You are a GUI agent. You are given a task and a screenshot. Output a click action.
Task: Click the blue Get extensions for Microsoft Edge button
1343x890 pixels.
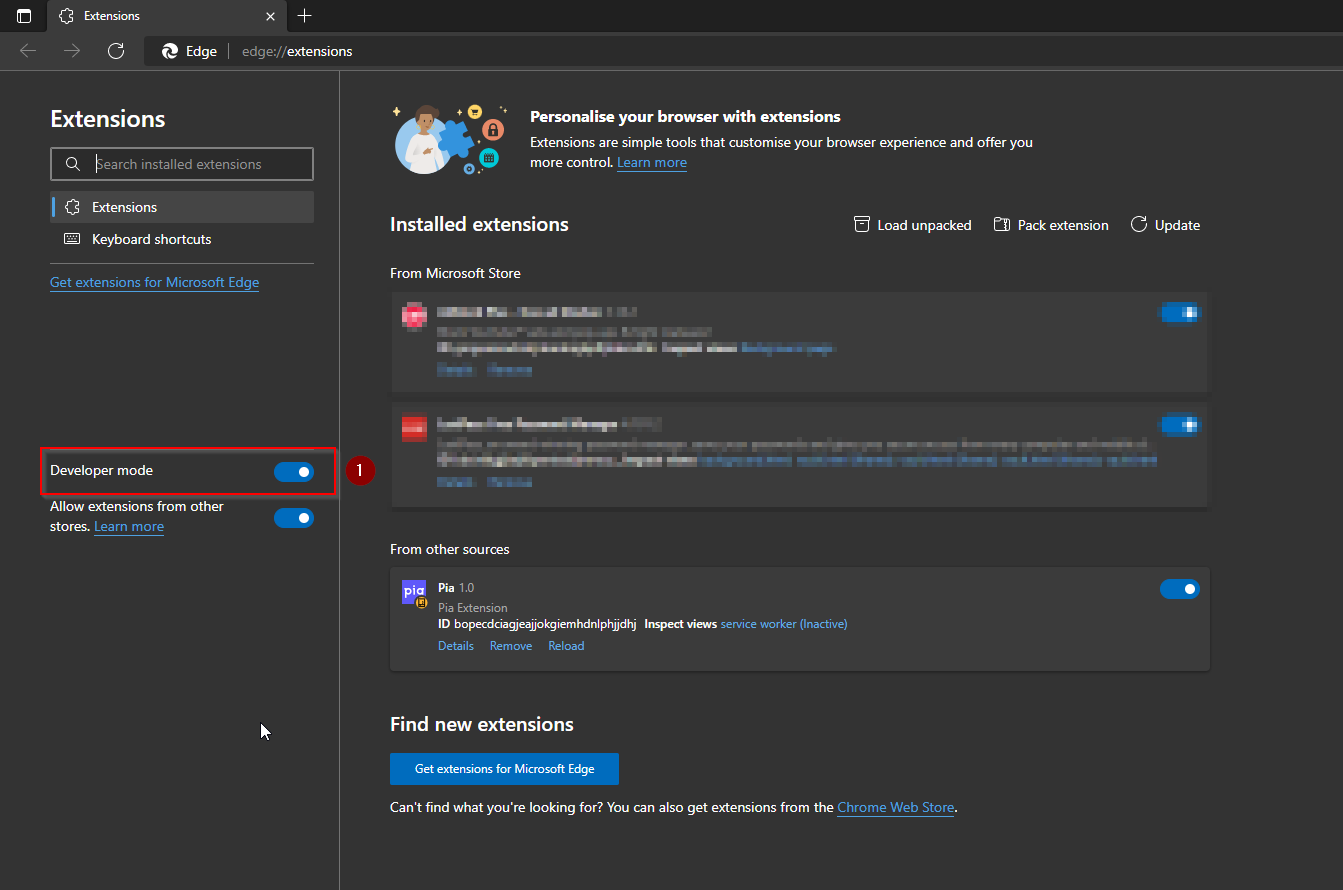point(505,769)
